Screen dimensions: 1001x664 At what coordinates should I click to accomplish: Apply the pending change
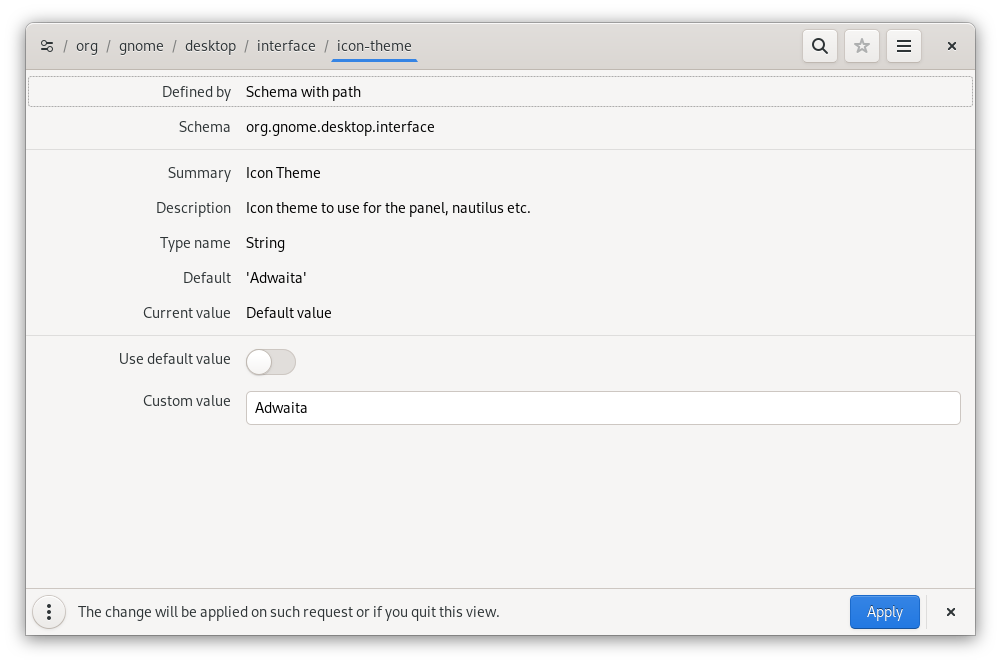[884, 612]
